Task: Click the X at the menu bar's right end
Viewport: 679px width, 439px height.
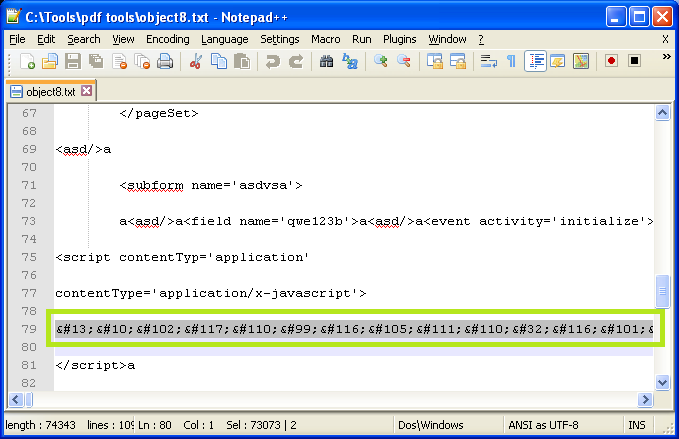Action: [665, 39]
